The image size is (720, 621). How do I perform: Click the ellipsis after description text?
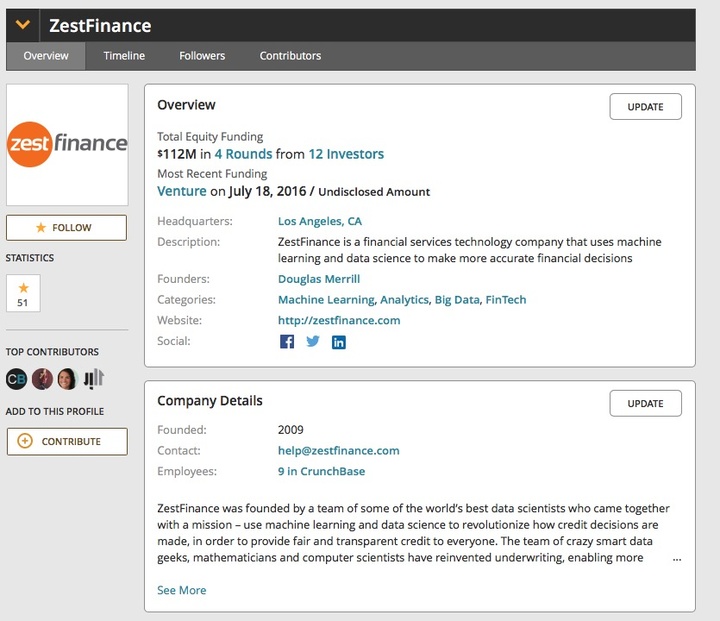click(x=677, y=559)
